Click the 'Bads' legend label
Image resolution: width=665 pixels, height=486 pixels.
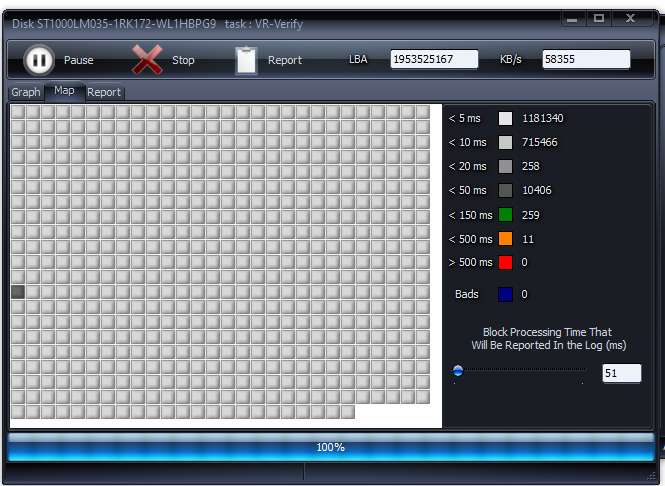467,294
